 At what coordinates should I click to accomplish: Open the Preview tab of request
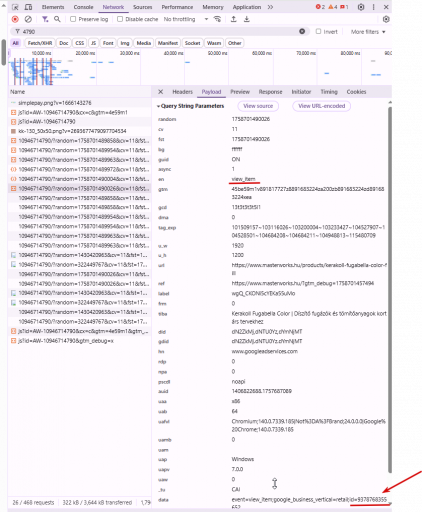tap(240, 92)
